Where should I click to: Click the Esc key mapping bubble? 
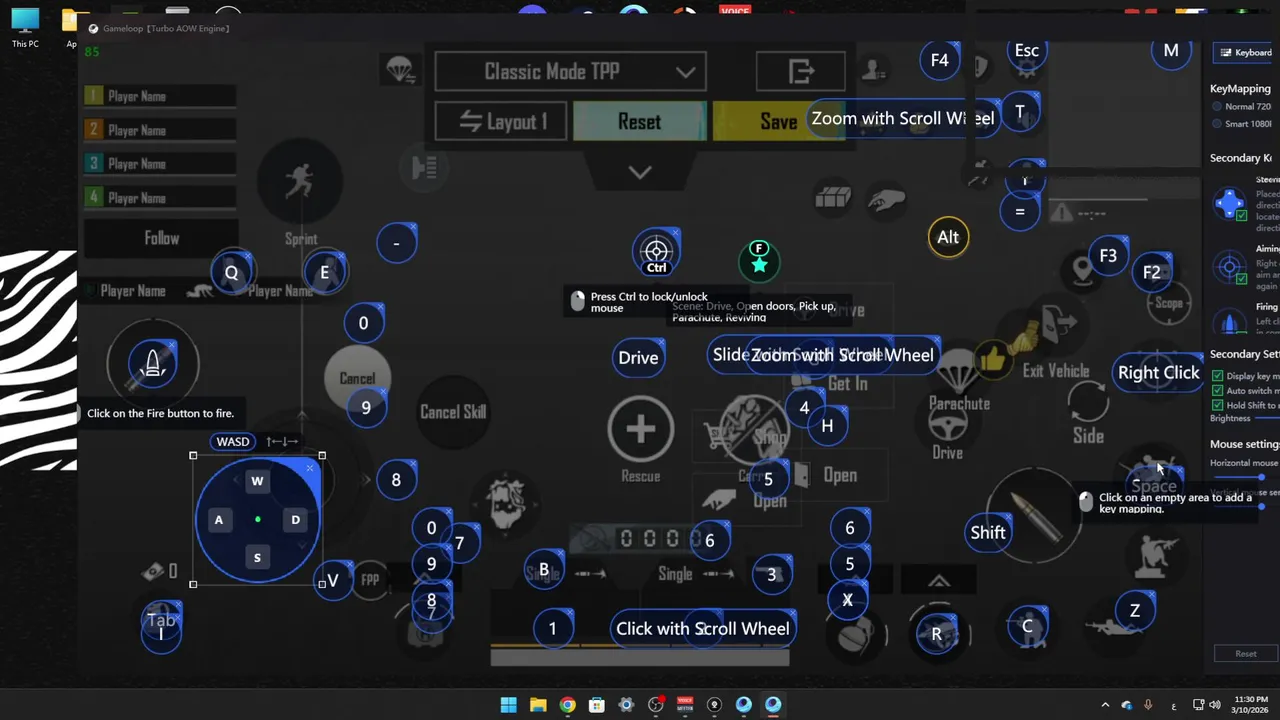[x=1026, y=51]
